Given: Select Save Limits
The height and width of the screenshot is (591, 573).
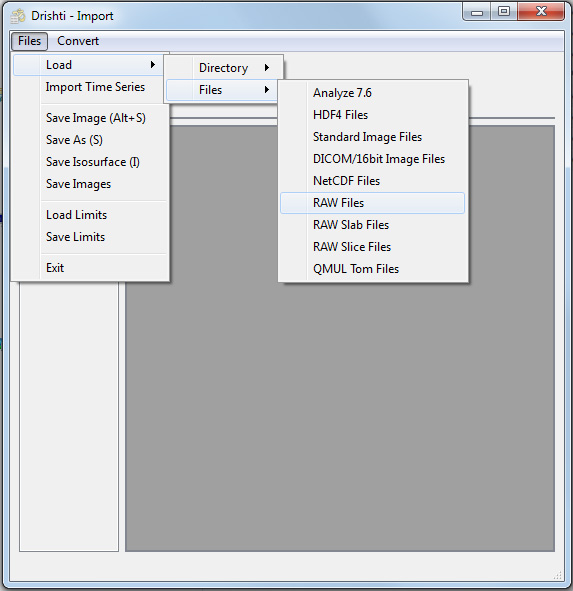Looking at the screenshot, I should pos(75,237).
